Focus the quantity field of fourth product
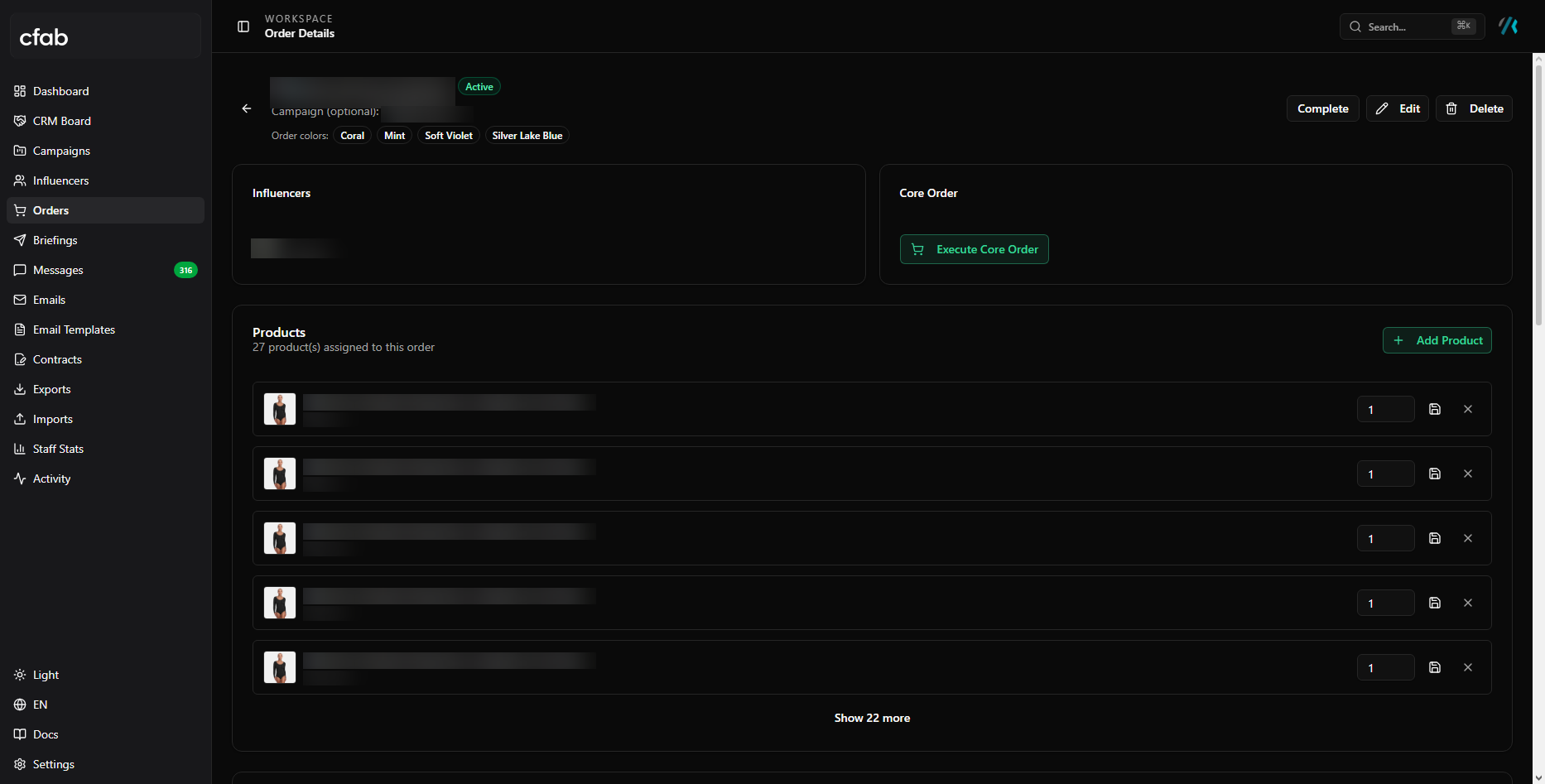This screenshot has width=1545, height=784. tap(1386, 603)
